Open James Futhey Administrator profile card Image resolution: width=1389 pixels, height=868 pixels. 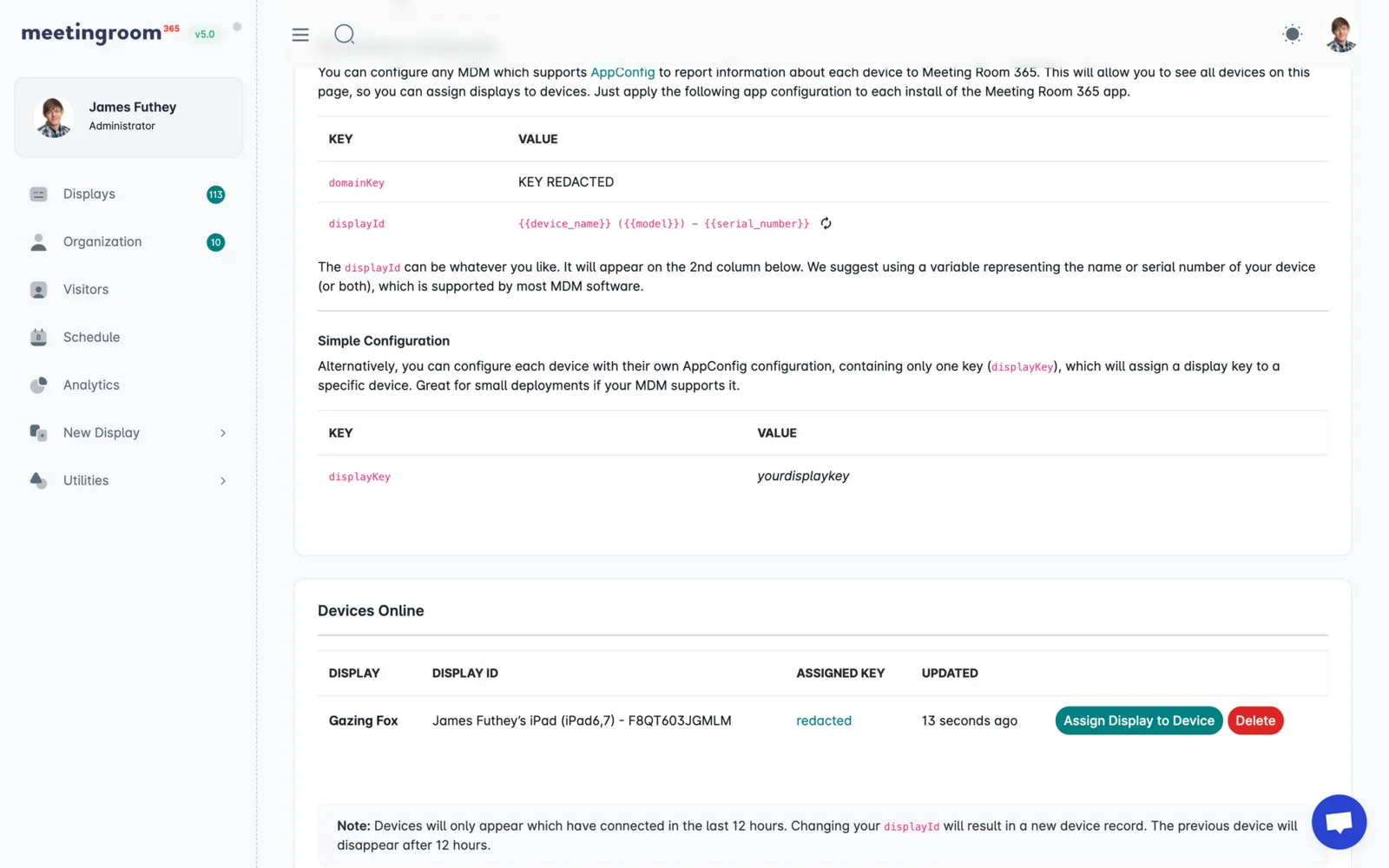[128, 117]
